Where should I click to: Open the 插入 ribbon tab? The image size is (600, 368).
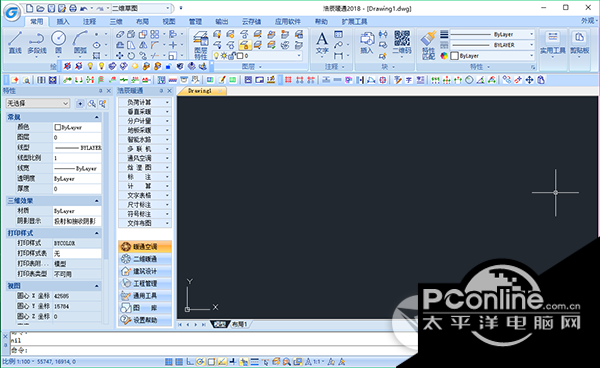tap(63, 21)
